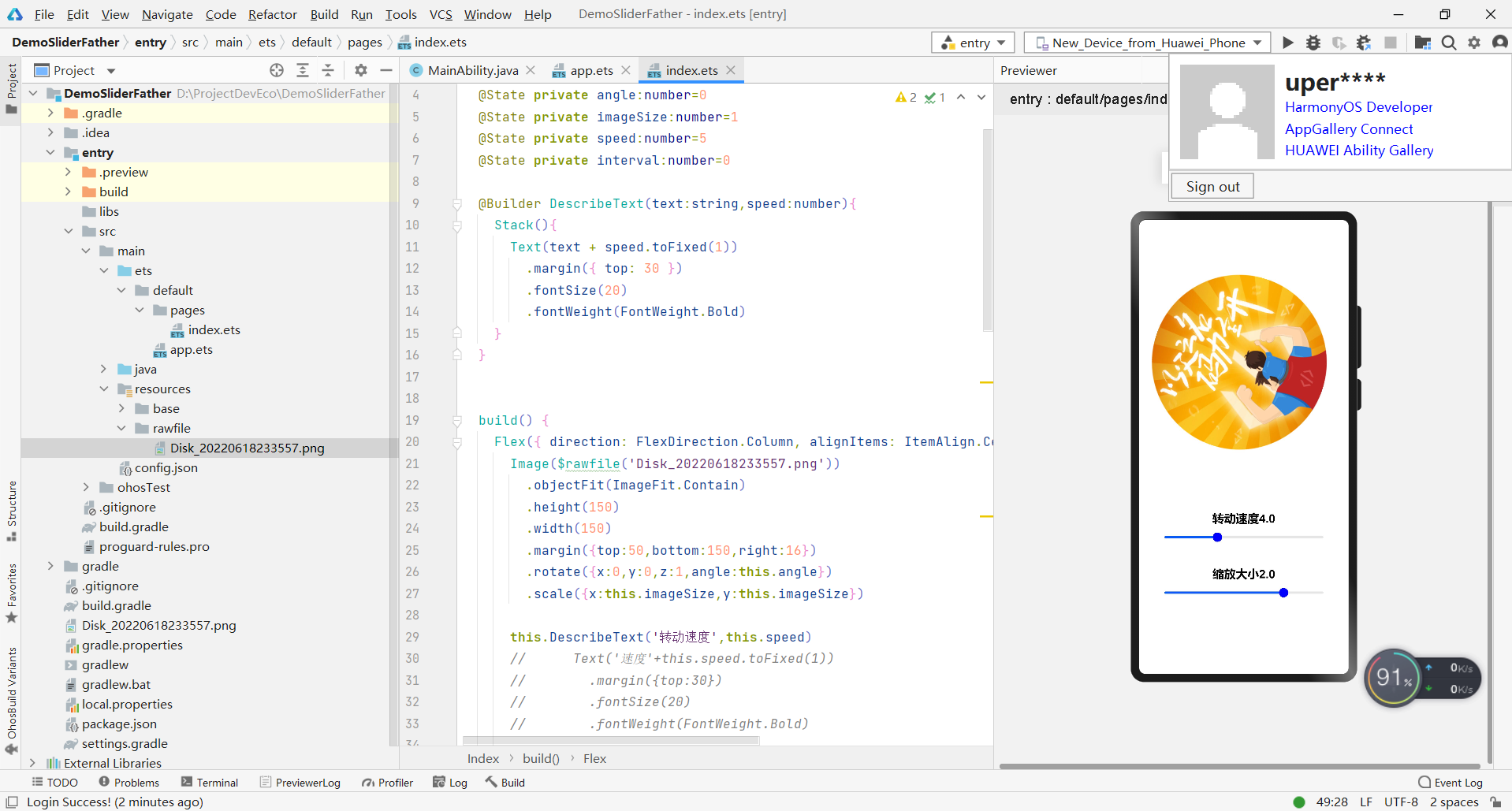This screenshot has width=1512, height=811.
Task: Expand the ohosTest folder
Action: point(86,487)
